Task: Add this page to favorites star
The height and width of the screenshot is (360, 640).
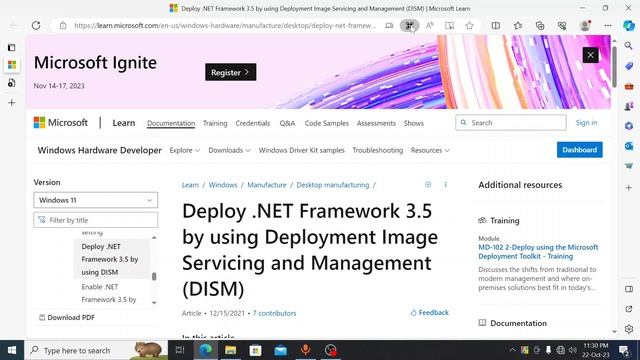Action: point(469,25)
